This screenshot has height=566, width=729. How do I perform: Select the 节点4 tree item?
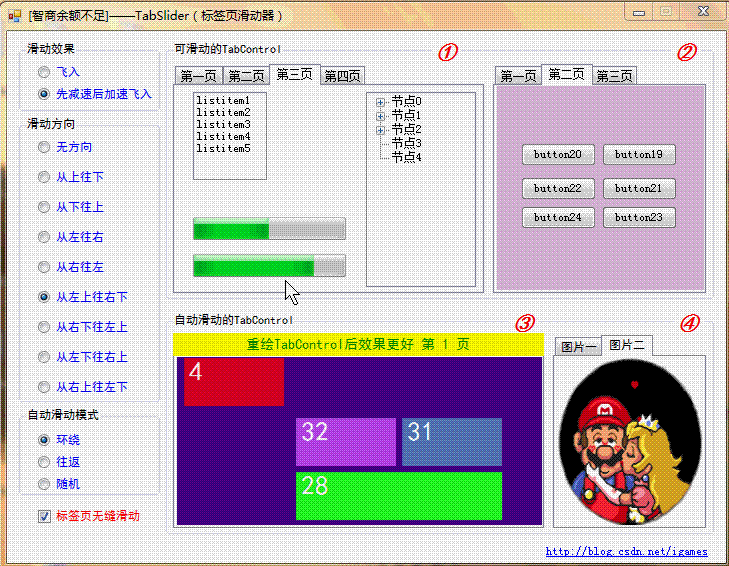(x=406, y=157)
